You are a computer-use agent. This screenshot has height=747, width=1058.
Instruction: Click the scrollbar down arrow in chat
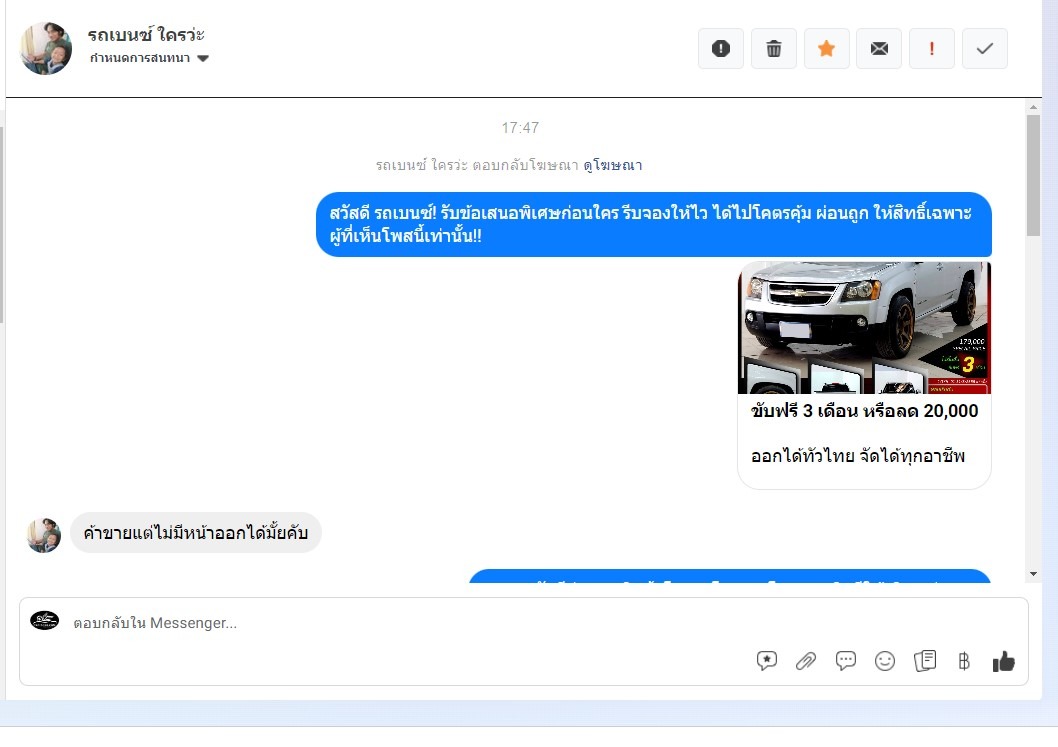[1033, 574]
